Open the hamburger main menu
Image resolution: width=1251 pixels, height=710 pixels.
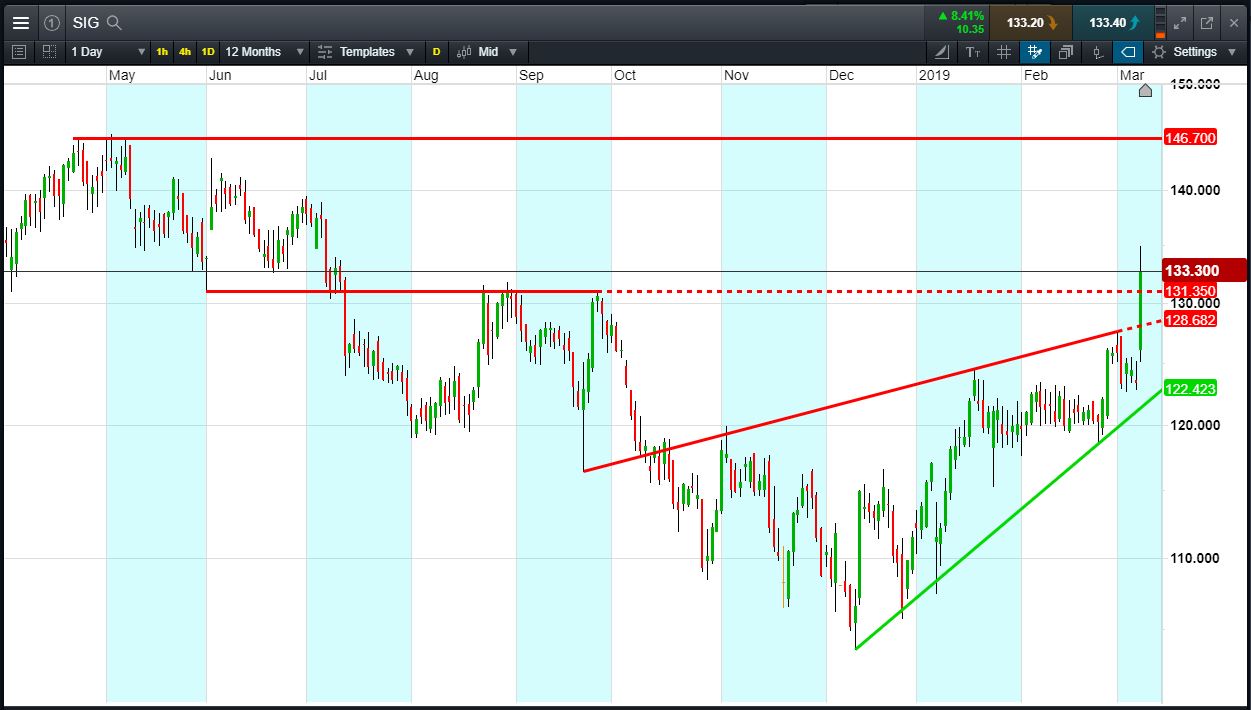point(20,22)
